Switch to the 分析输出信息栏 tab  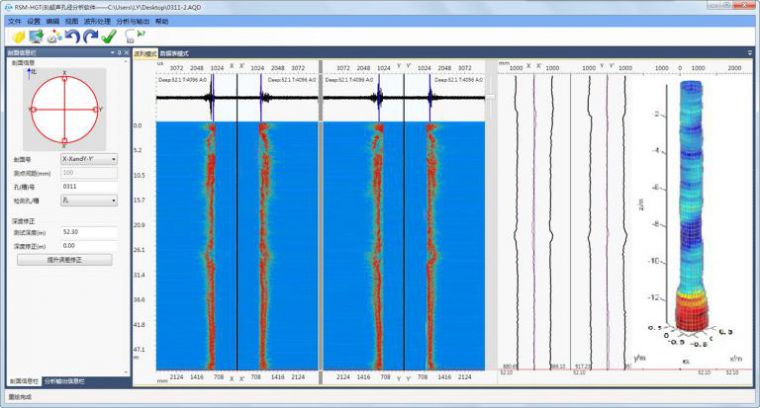(65, 381)
